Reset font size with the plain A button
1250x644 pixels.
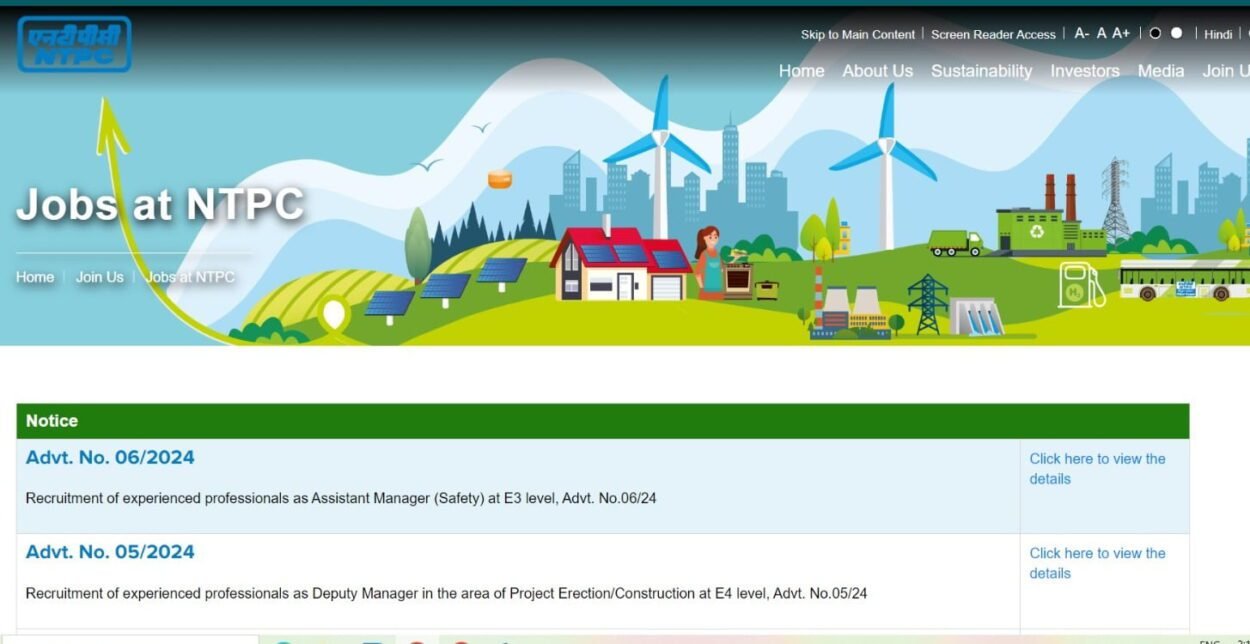click(x=1101, y=33)
